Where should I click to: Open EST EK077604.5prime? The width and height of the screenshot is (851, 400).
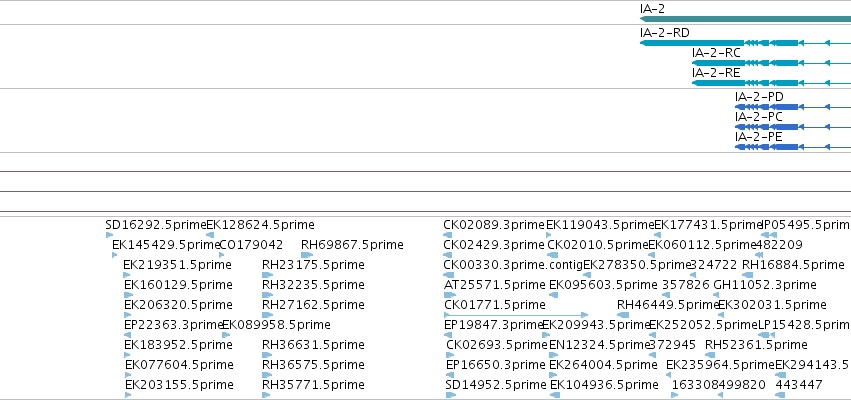(179, 364)
